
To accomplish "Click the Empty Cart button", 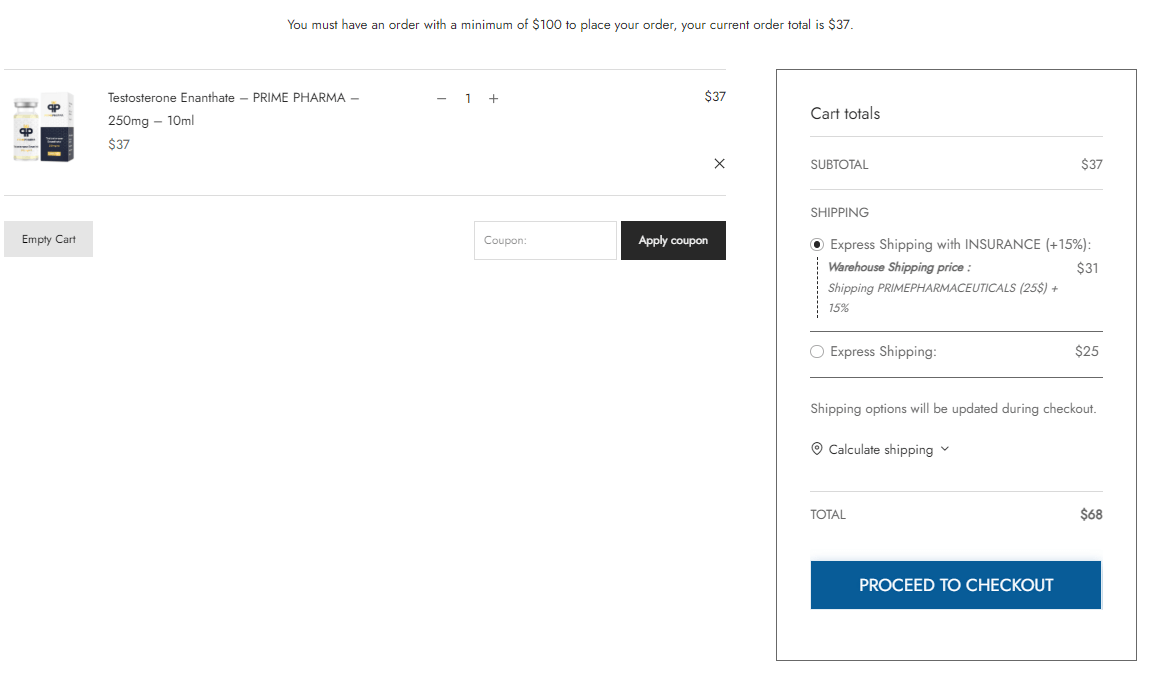I will pos(48,239).
